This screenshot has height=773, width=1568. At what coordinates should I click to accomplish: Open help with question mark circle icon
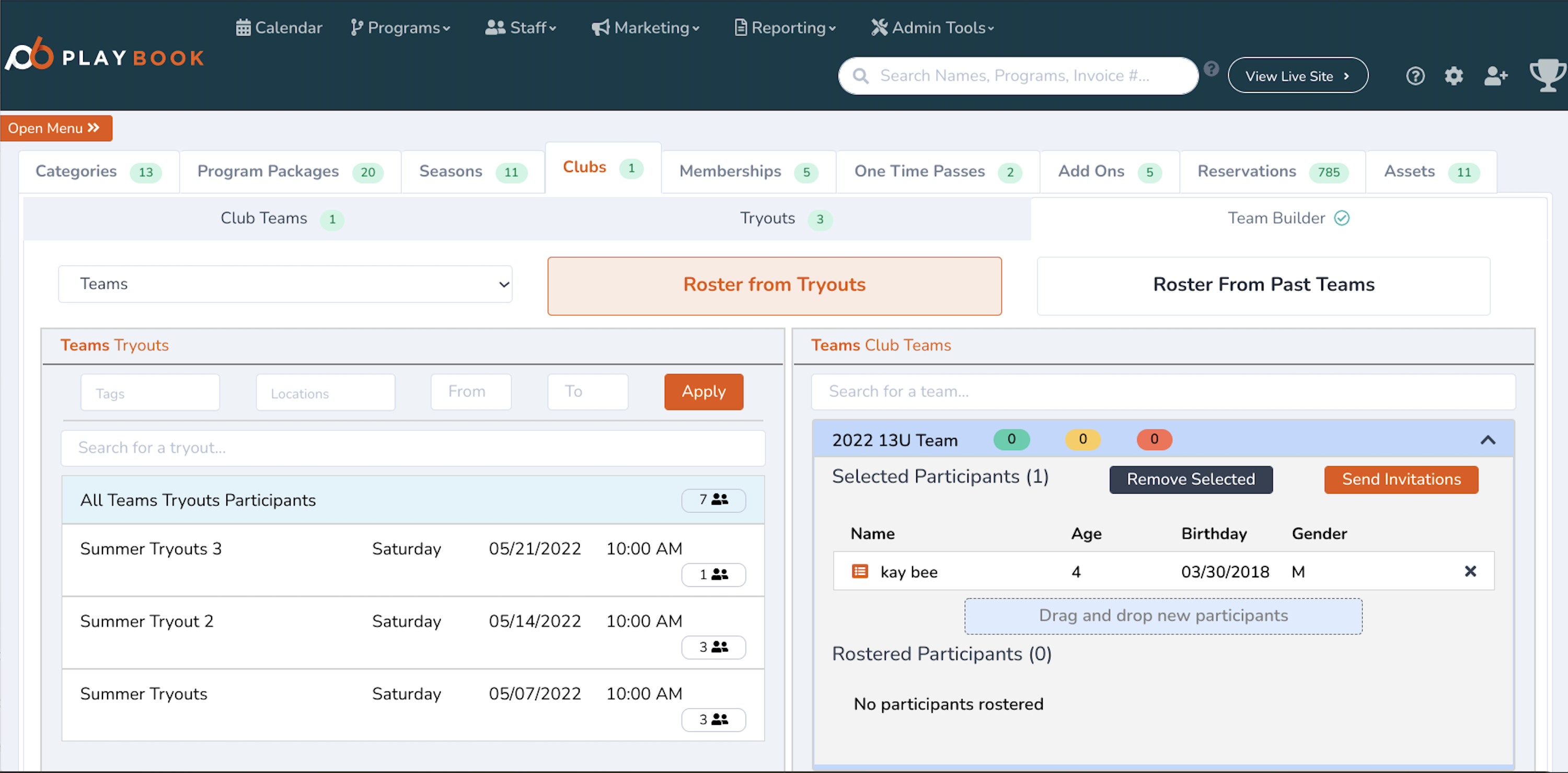[1415, 76]
